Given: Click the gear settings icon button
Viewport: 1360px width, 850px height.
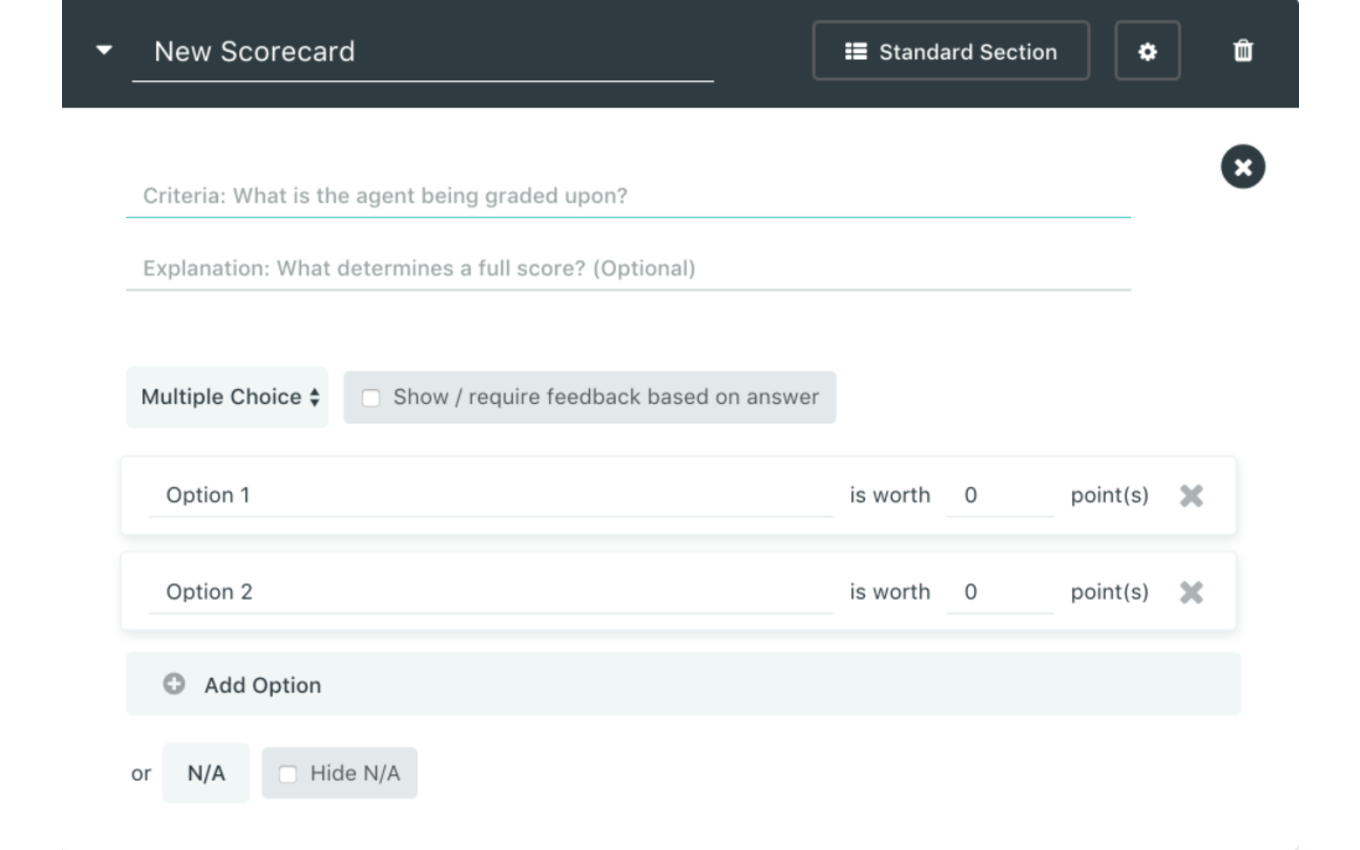Looking at the screenshot, I should click(1147, 51).
